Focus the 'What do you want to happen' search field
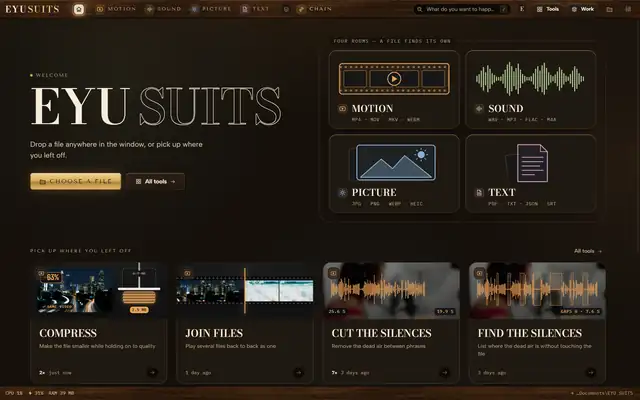The width and height of the screenshot is (640, 400). (x=461, y=9)
